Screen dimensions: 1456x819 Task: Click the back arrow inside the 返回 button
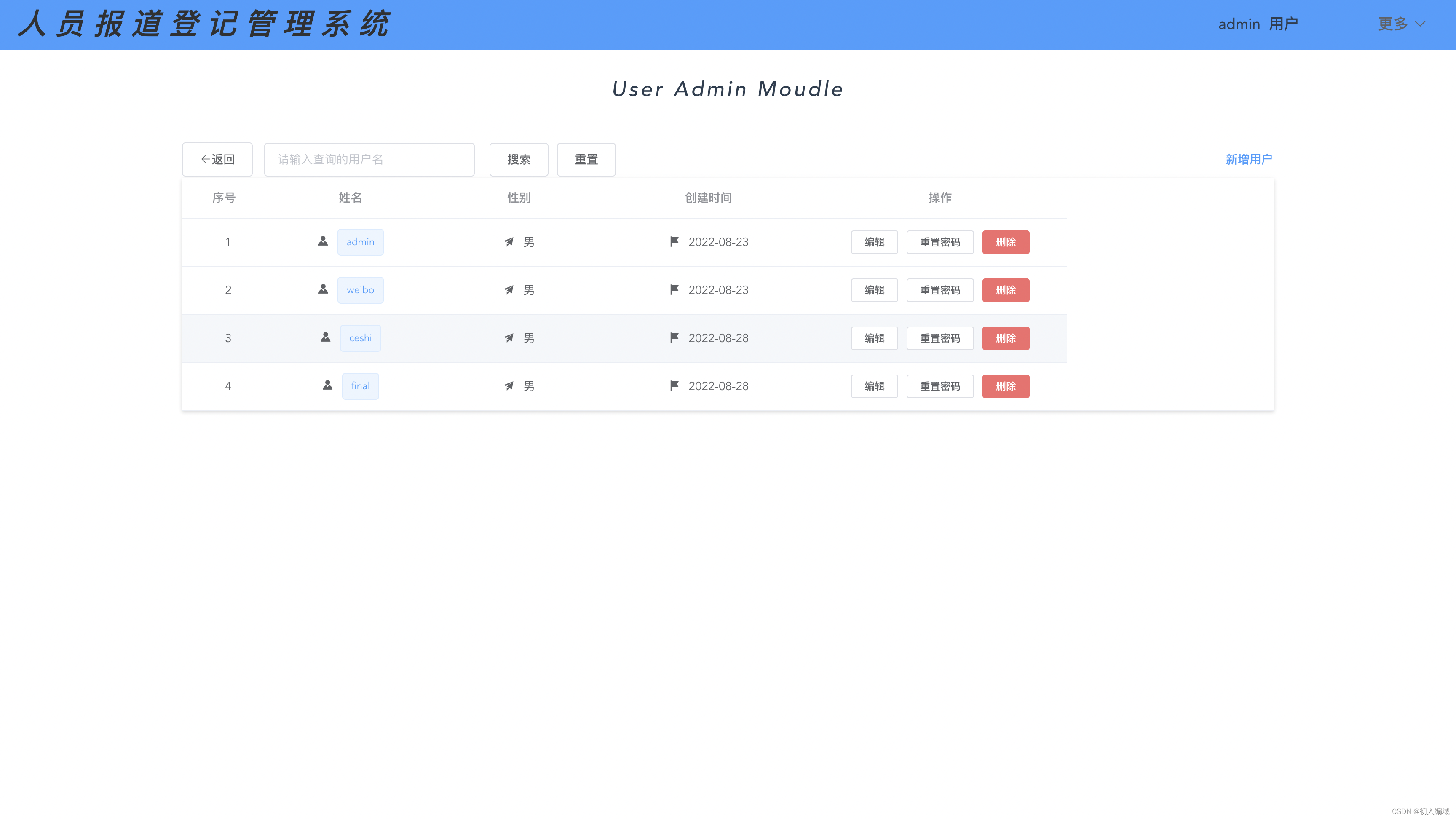tap(206, 159)
